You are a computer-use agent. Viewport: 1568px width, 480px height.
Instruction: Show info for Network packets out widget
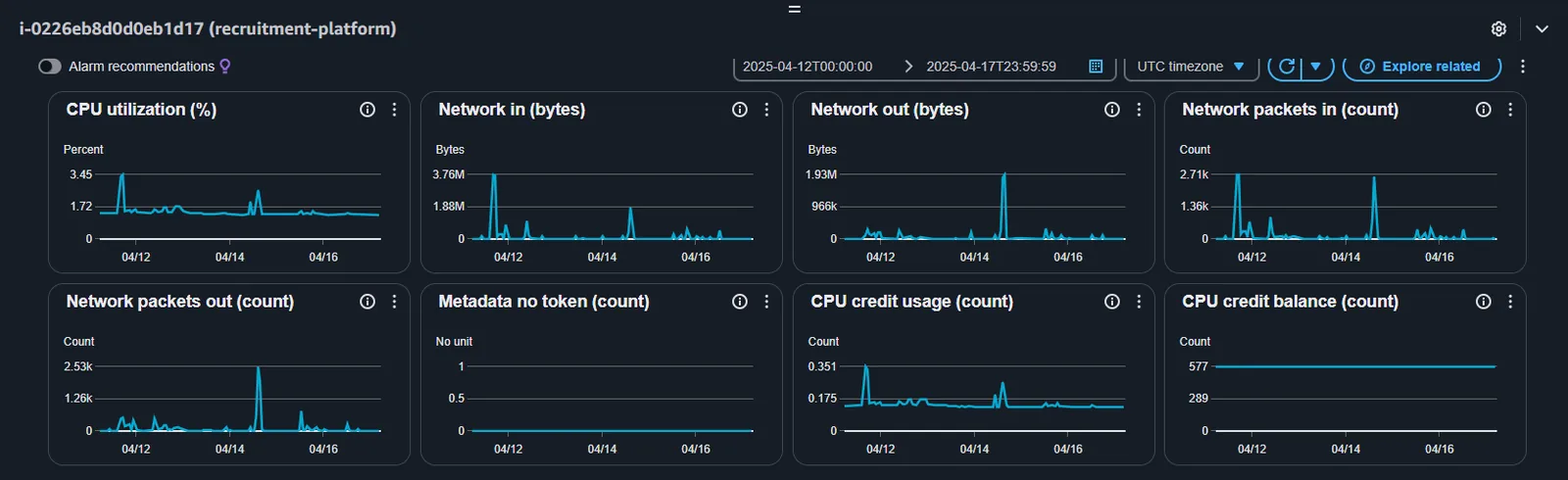point(367,302)
